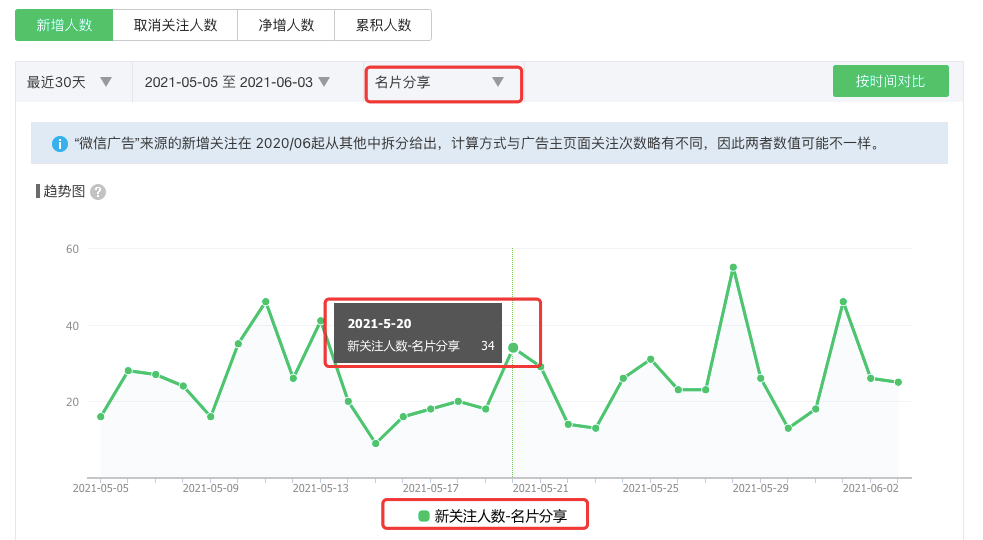
Task: Click the last data point at 2021-06-03
Action: point(898,382)
